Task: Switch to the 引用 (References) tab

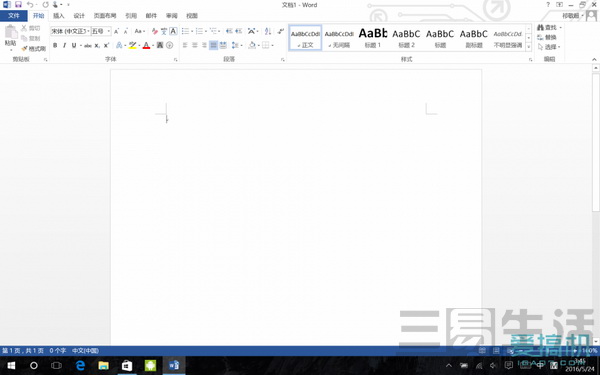Action: [x=131, y=16]
